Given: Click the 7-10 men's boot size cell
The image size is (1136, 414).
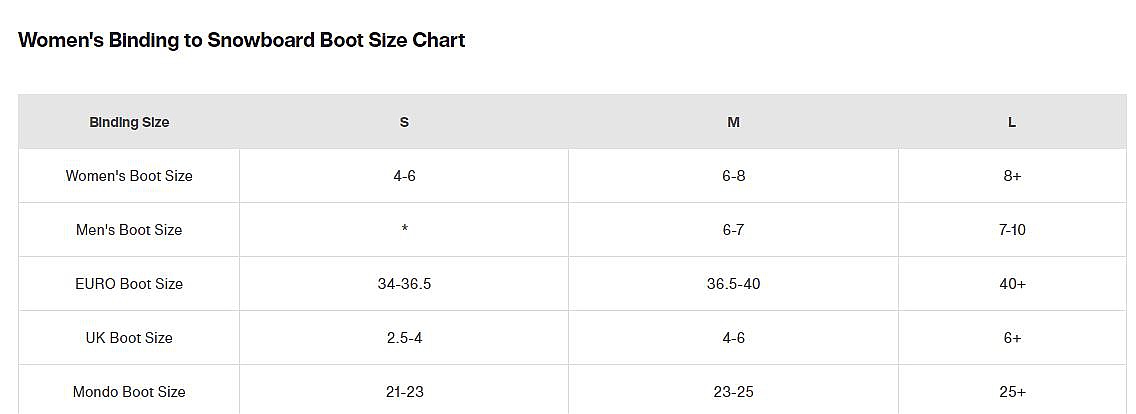Looking at the screenshot, I should (1012, 230).
